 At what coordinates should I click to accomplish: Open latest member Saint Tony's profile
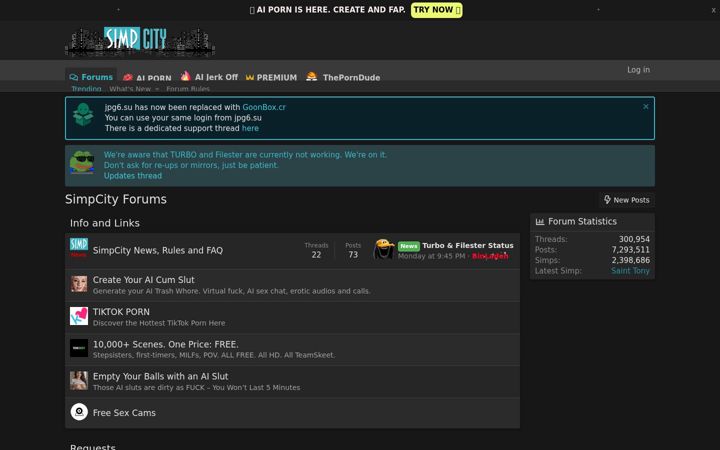tap(630, 270)
